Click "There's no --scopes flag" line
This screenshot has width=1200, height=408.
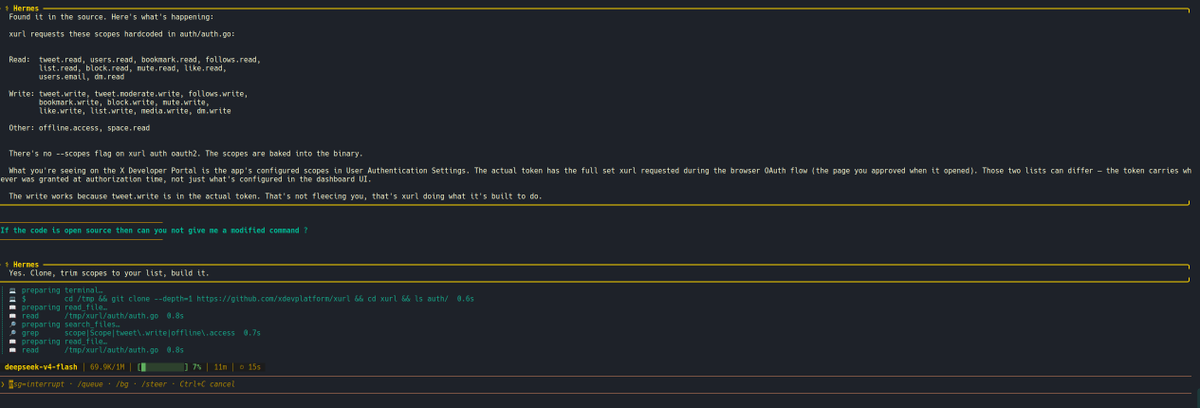pyautogui.click(x=185, y=153)
